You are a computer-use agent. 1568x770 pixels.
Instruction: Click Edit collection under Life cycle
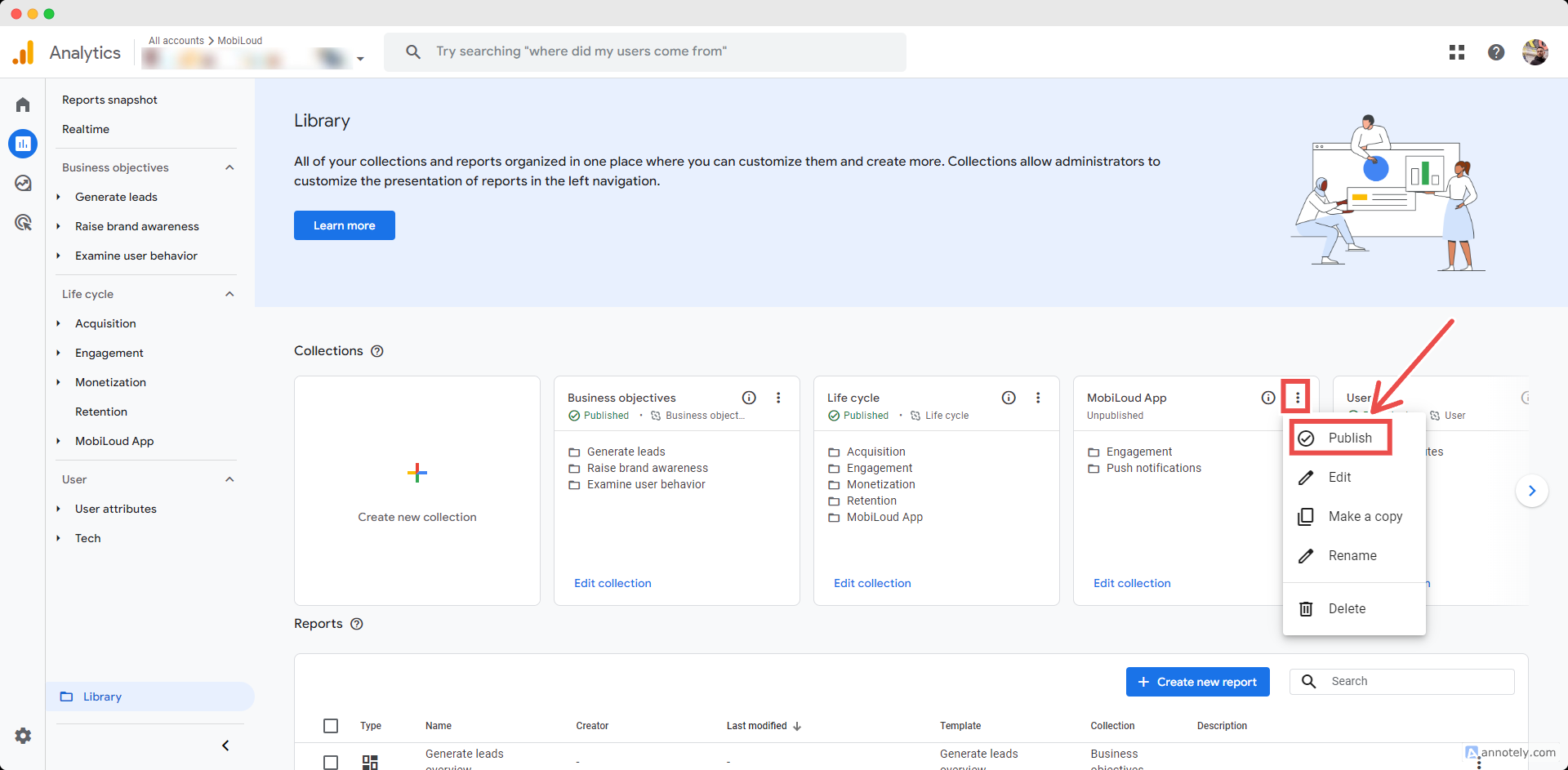coord(872,583)
